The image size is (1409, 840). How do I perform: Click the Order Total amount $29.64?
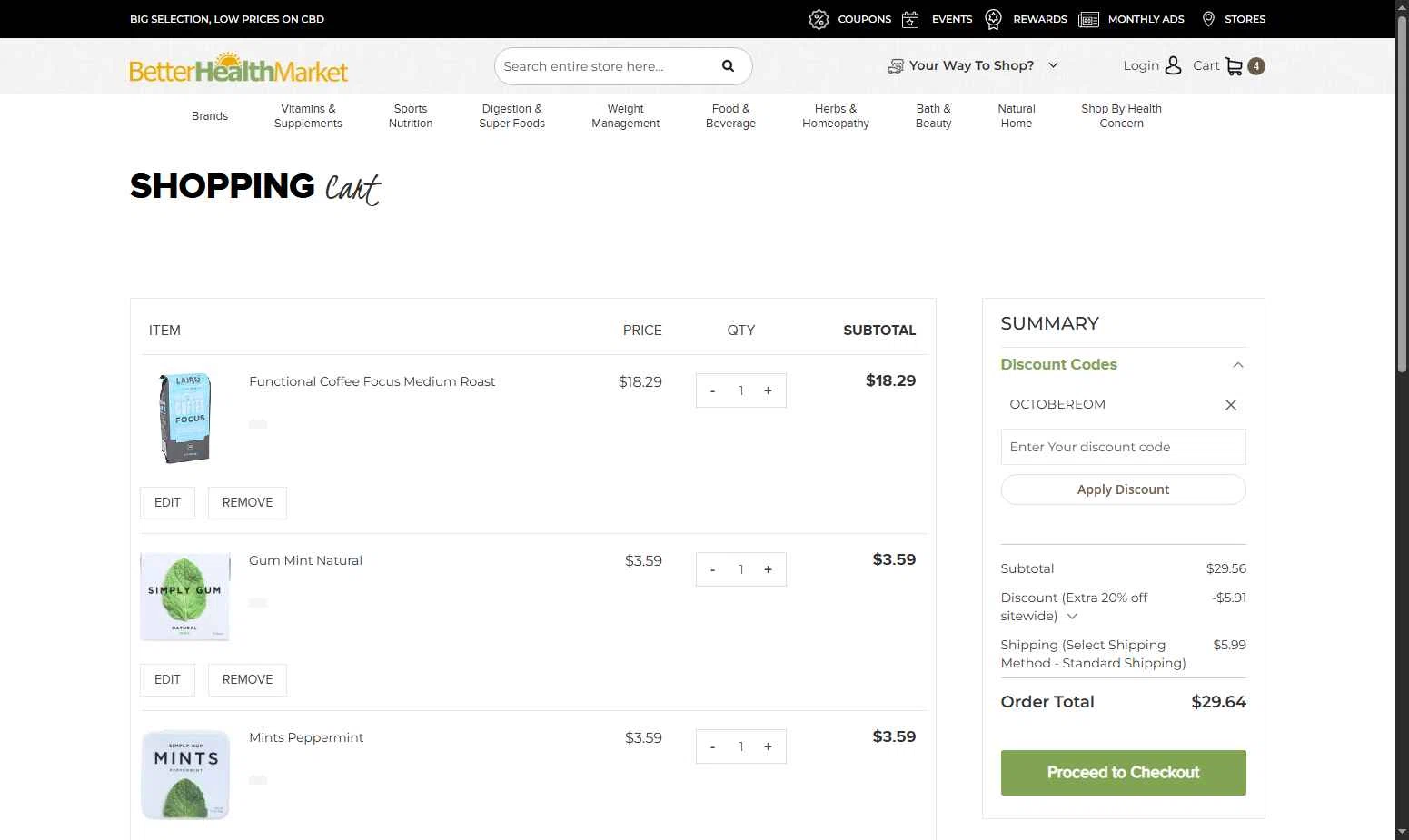tap(1218, 702)
